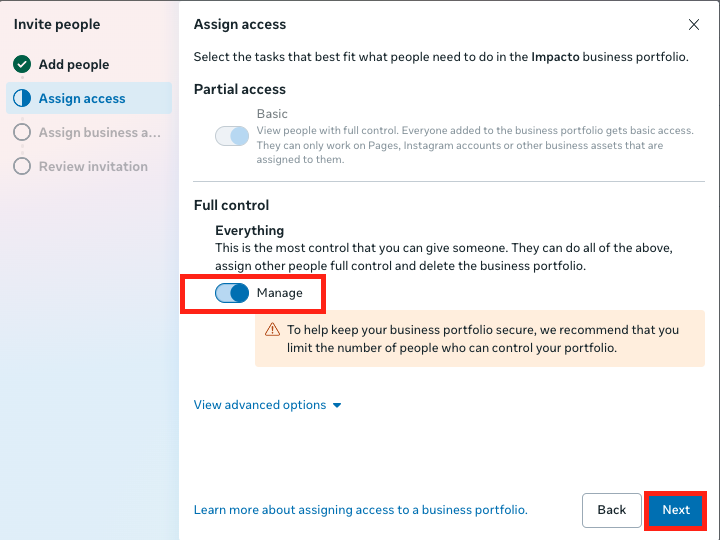
Task: Click the arrow next to View advanced options
Action: pyautogui.click(x=337, y=405)
